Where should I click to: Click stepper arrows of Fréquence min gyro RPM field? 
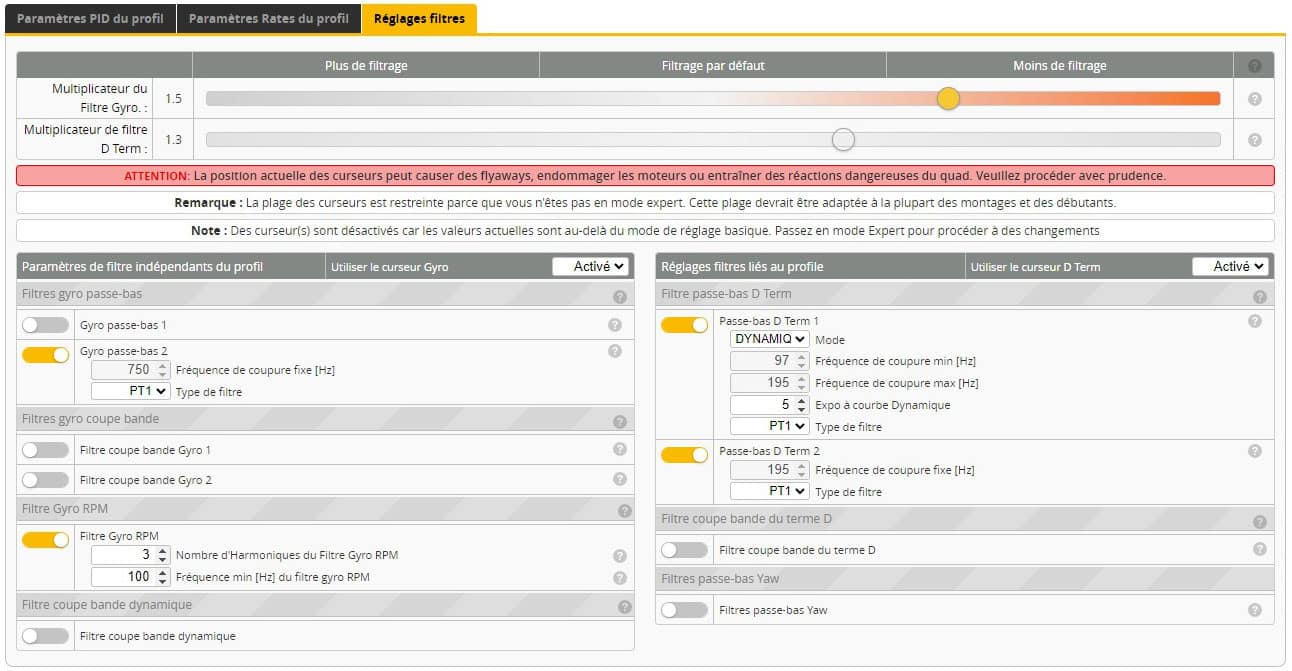(163, 576)
